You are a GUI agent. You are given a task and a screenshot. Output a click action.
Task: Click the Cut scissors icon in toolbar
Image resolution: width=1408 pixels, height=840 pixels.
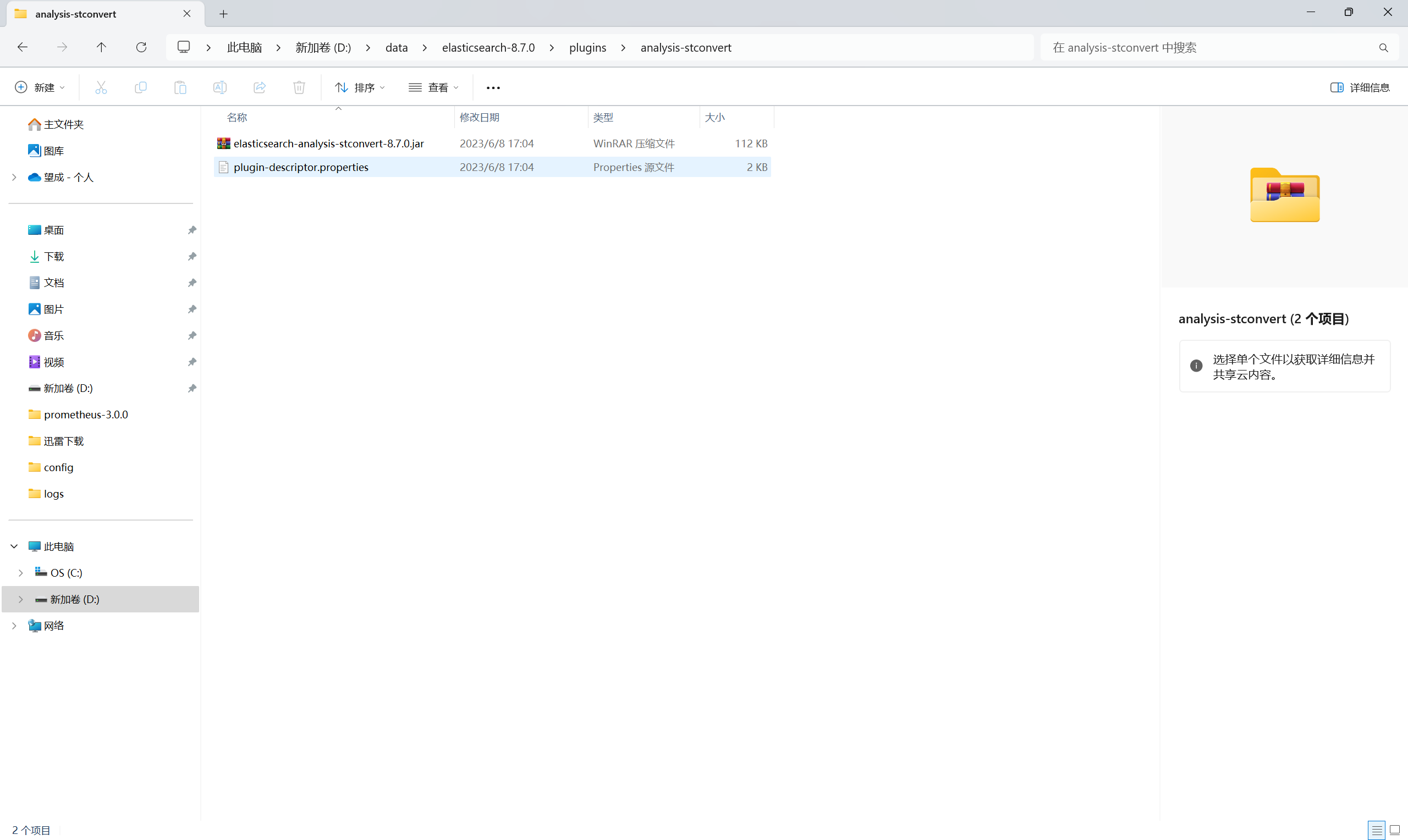click(x=101, y=87)
